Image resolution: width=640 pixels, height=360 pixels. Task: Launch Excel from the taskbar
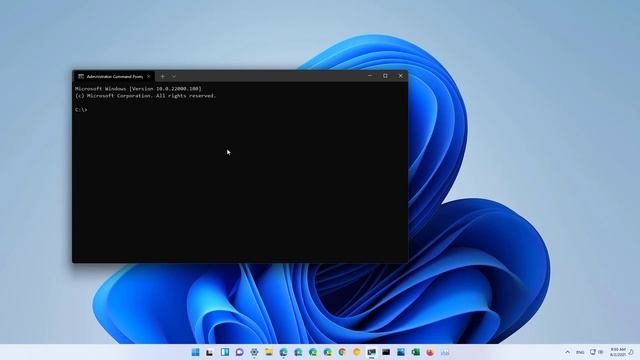(416, 352)
